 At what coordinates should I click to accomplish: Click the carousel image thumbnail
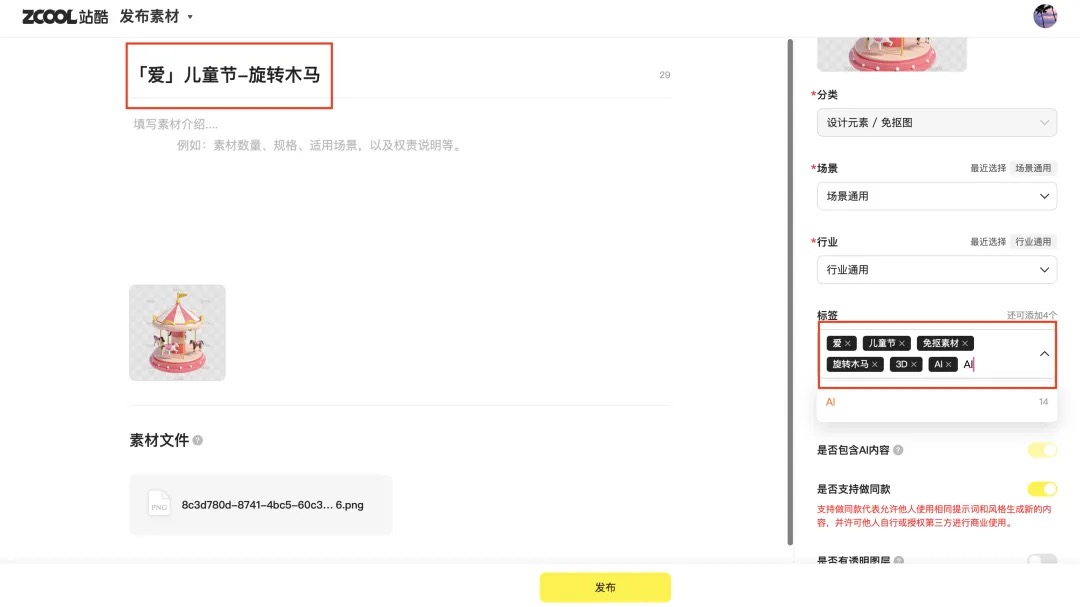coord(177,333)
